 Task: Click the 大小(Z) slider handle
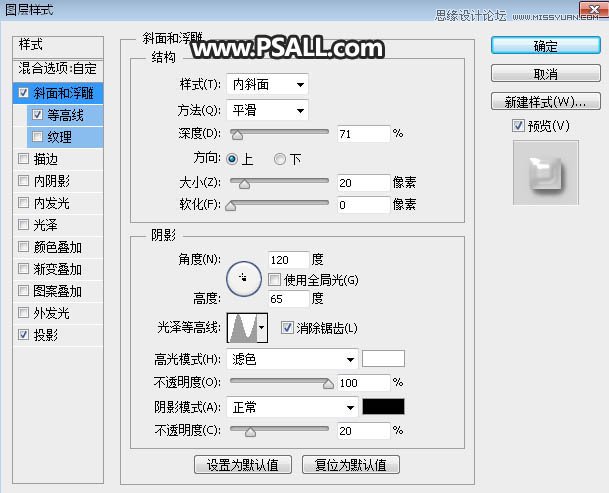(244, 184)
